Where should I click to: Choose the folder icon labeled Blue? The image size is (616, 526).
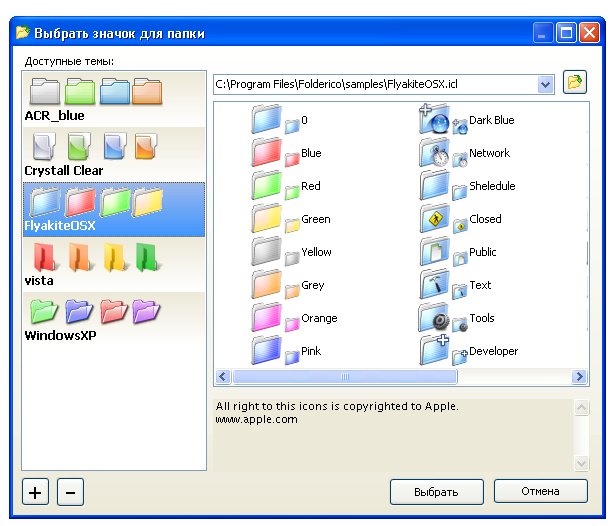click(x=266, y=152)
